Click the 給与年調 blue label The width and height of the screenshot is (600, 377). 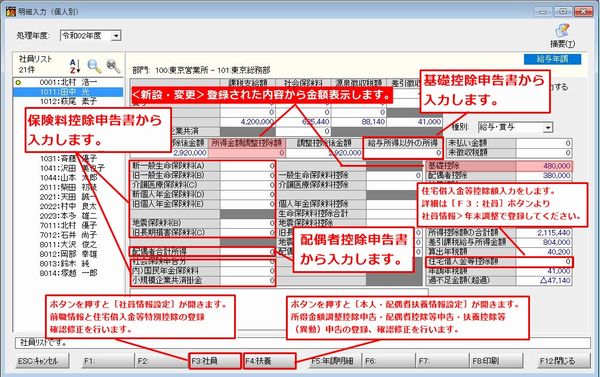click(552, 59)
